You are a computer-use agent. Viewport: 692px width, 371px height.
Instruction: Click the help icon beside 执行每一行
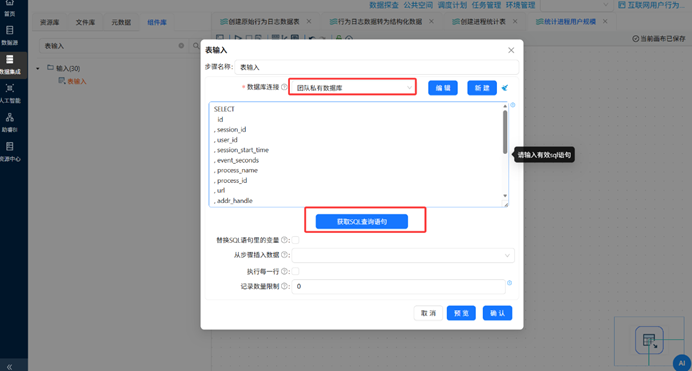284,271
